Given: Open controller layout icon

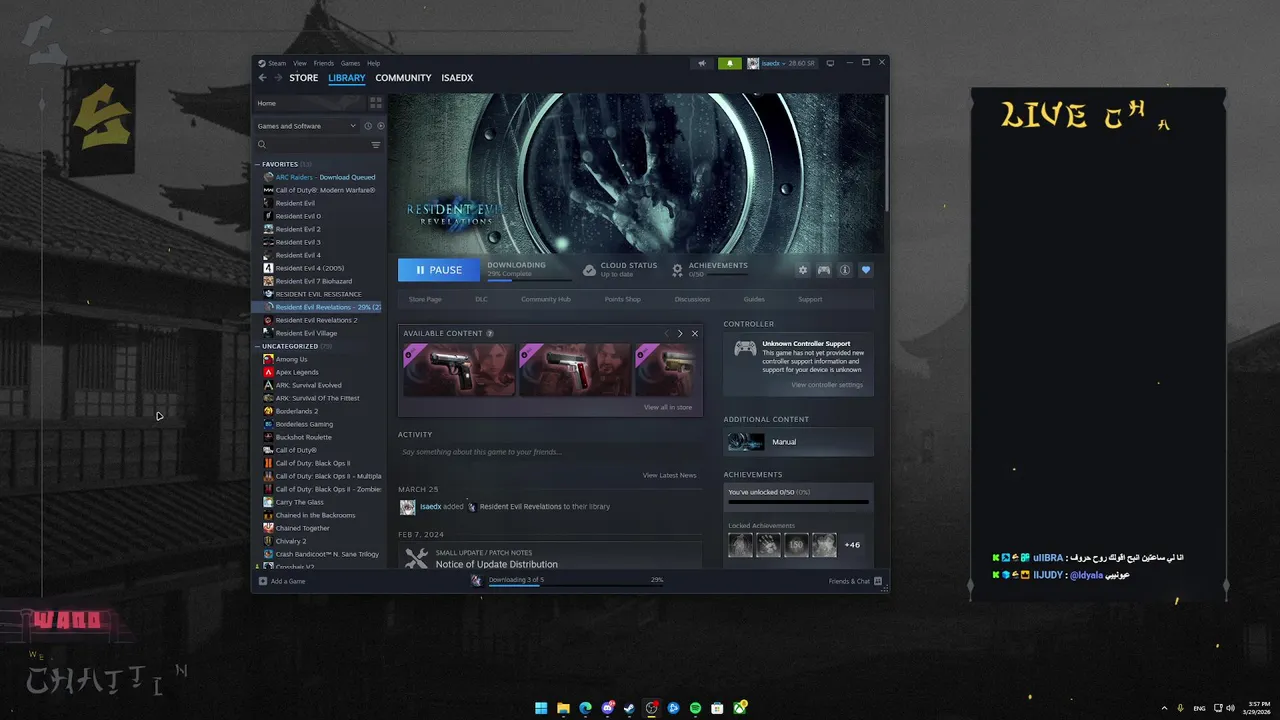Looking at the screenshot, I should pyautogui.click(x=824, y=270).
